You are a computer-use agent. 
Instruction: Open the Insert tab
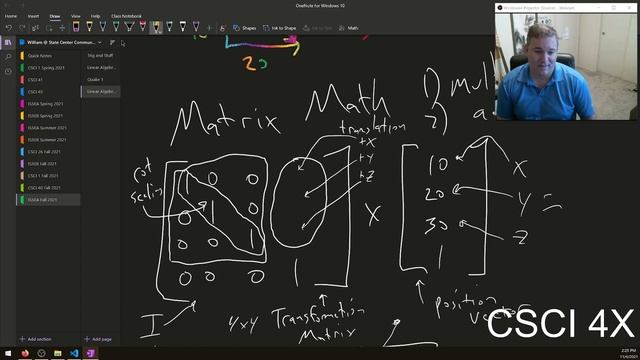(33, 16)
